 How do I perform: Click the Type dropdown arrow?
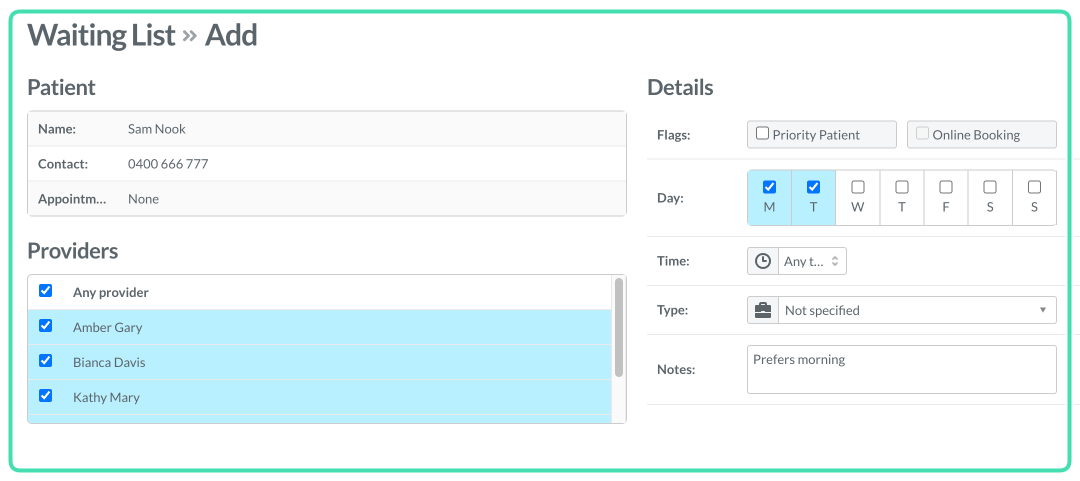[x=1043, y=310]
